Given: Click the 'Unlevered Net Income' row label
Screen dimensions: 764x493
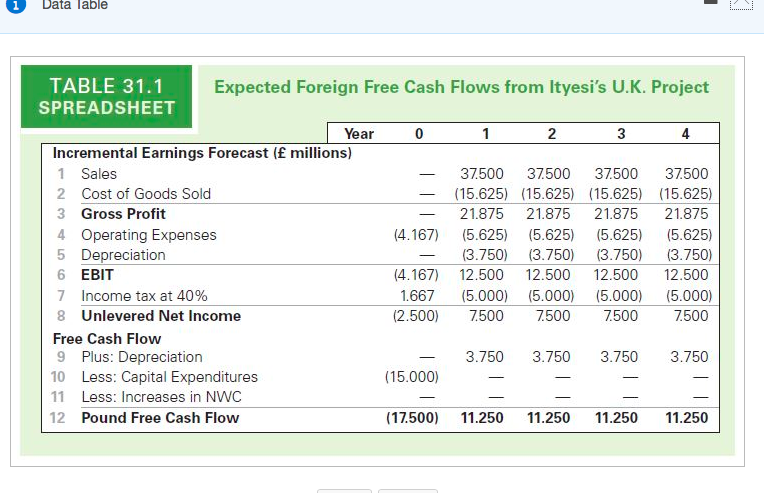Looking at the screenshot, I should click(161, 316).
